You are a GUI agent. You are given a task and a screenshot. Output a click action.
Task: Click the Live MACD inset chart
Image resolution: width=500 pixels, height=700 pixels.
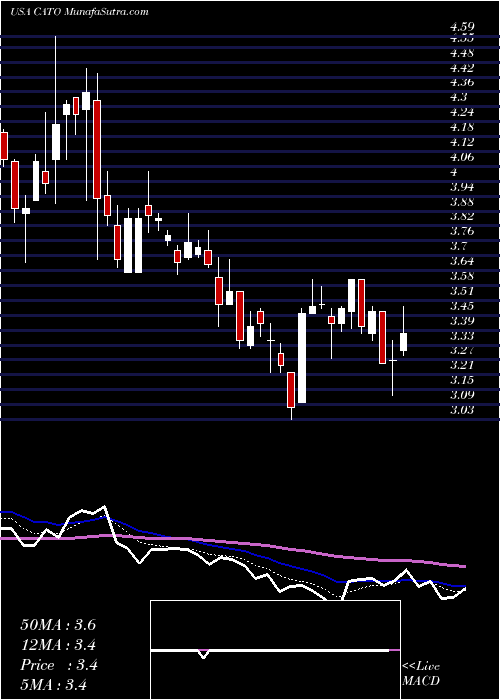tap(275, 650)
